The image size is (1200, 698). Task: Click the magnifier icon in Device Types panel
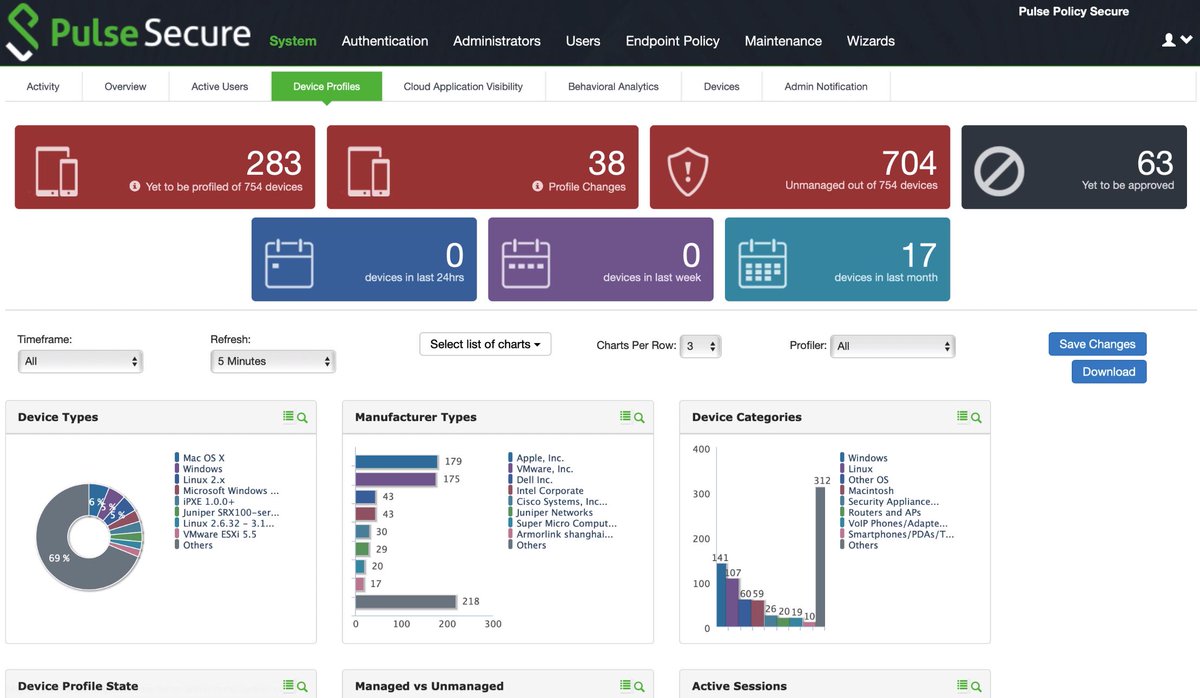[x=302, y=418]
